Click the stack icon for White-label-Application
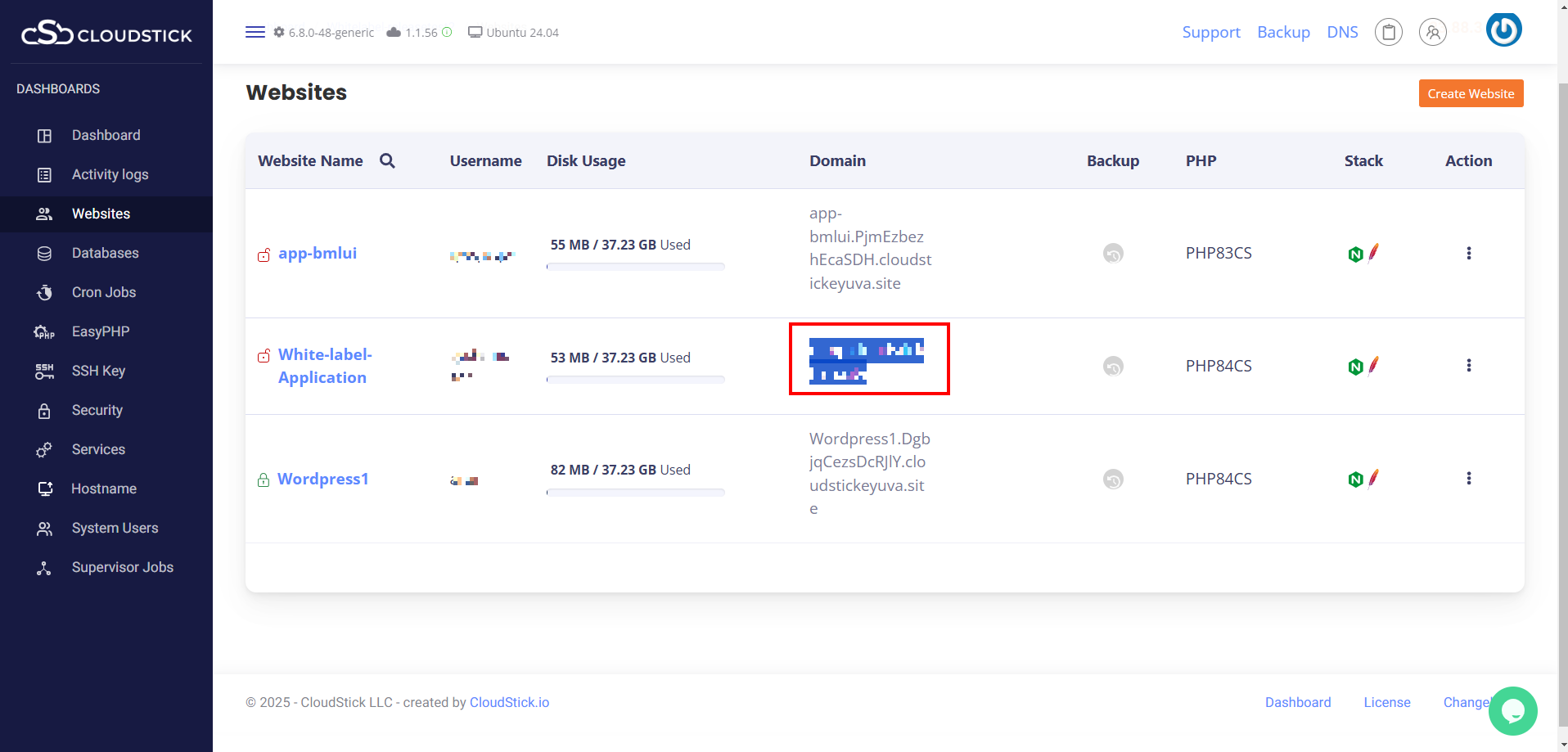The image size is (1568, 752). (1363, 366)
